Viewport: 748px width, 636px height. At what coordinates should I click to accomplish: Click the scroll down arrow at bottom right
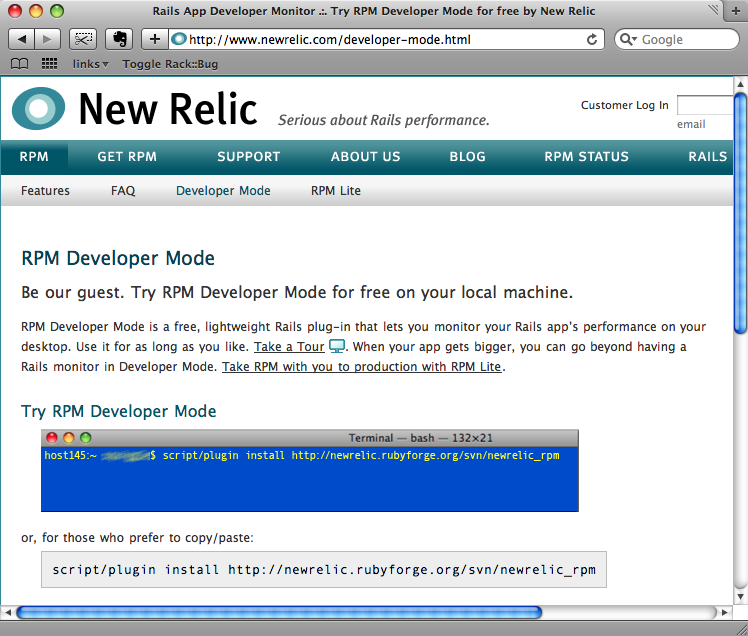740,596
